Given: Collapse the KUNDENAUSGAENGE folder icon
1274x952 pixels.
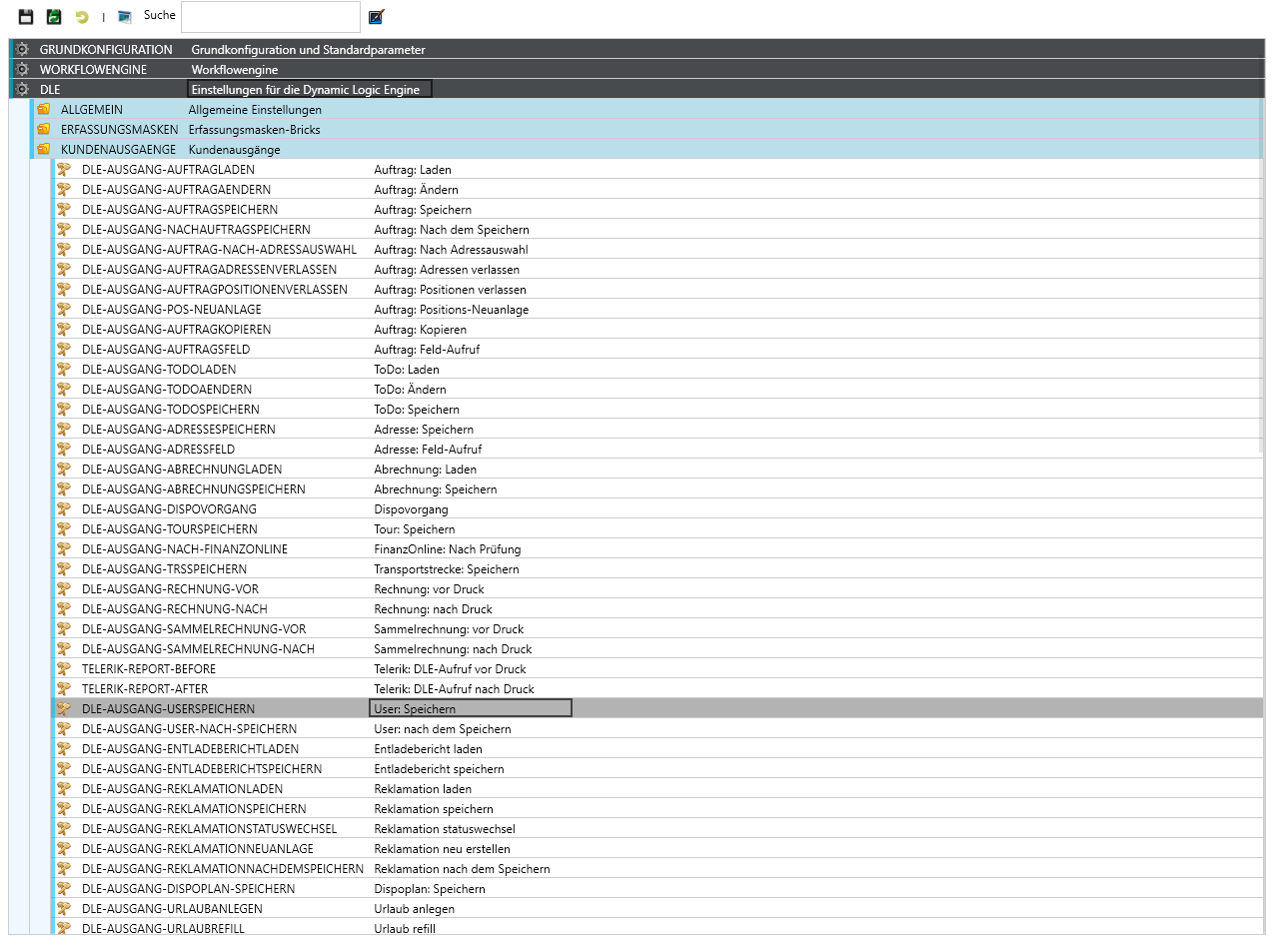Looking at the screenshot, I should (x=44, y=149).
